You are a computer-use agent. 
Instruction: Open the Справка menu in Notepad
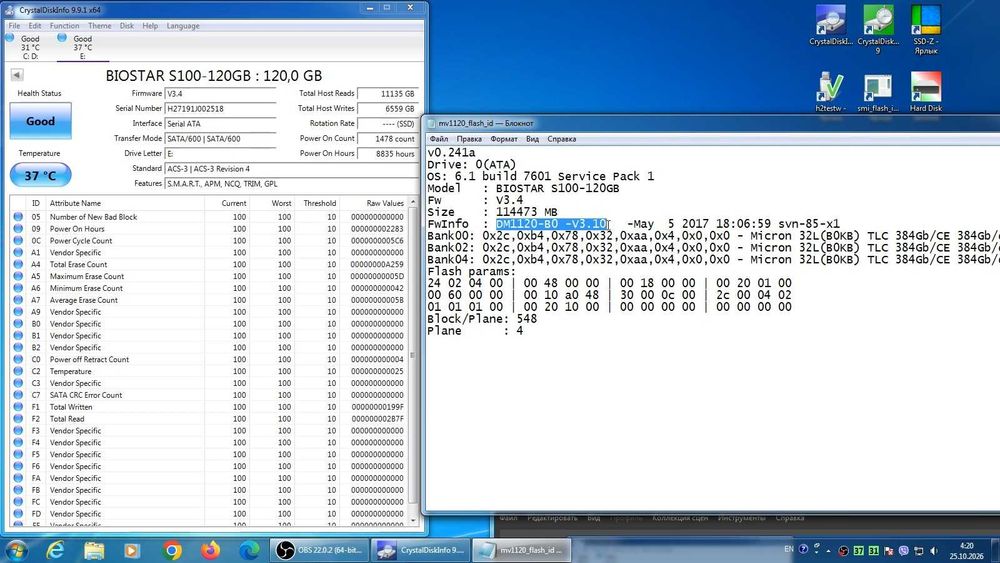coord(561,139)
